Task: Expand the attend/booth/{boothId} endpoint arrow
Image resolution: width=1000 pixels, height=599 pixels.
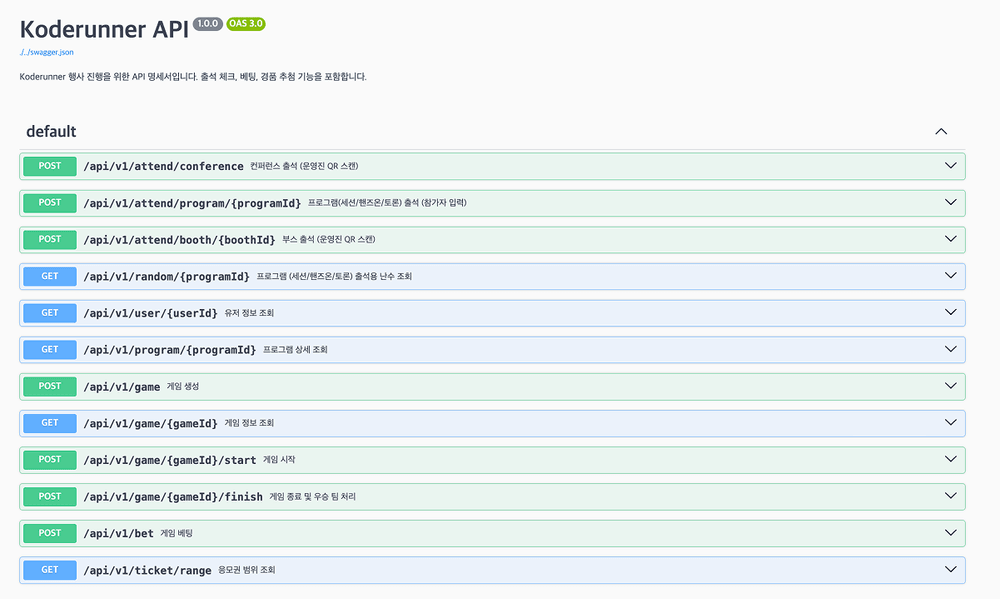Action: (x=951, y=239)
